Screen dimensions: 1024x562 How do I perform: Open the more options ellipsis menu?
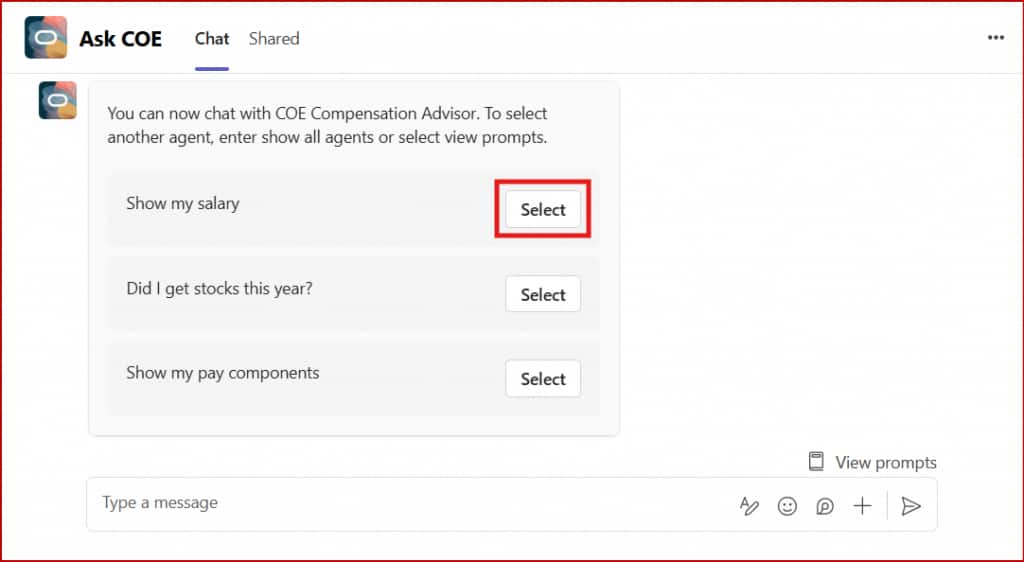pyautogui.click(x=995, y=38)
